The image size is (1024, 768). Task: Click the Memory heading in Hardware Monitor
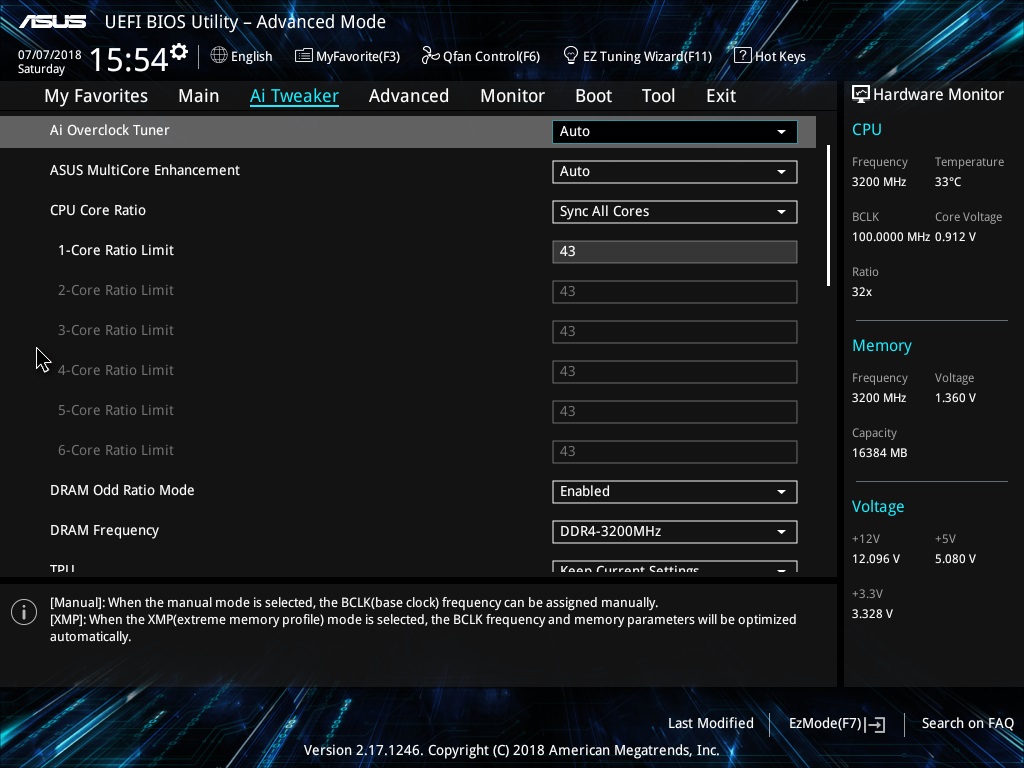882,345
